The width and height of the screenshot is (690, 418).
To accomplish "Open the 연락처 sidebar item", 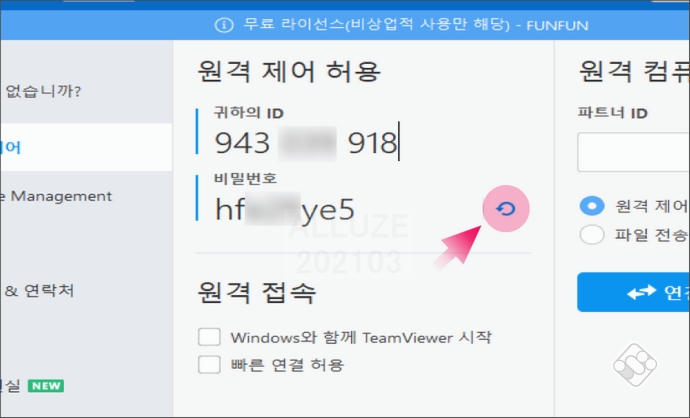I will [x=39, y=291].
